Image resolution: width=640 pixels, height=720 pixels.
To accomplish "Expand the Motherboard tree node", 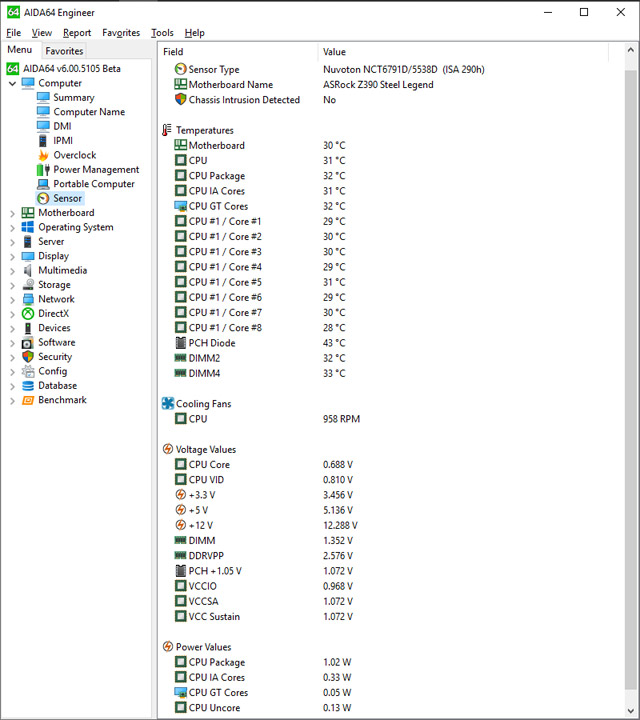I will click(x=12, y=213).
